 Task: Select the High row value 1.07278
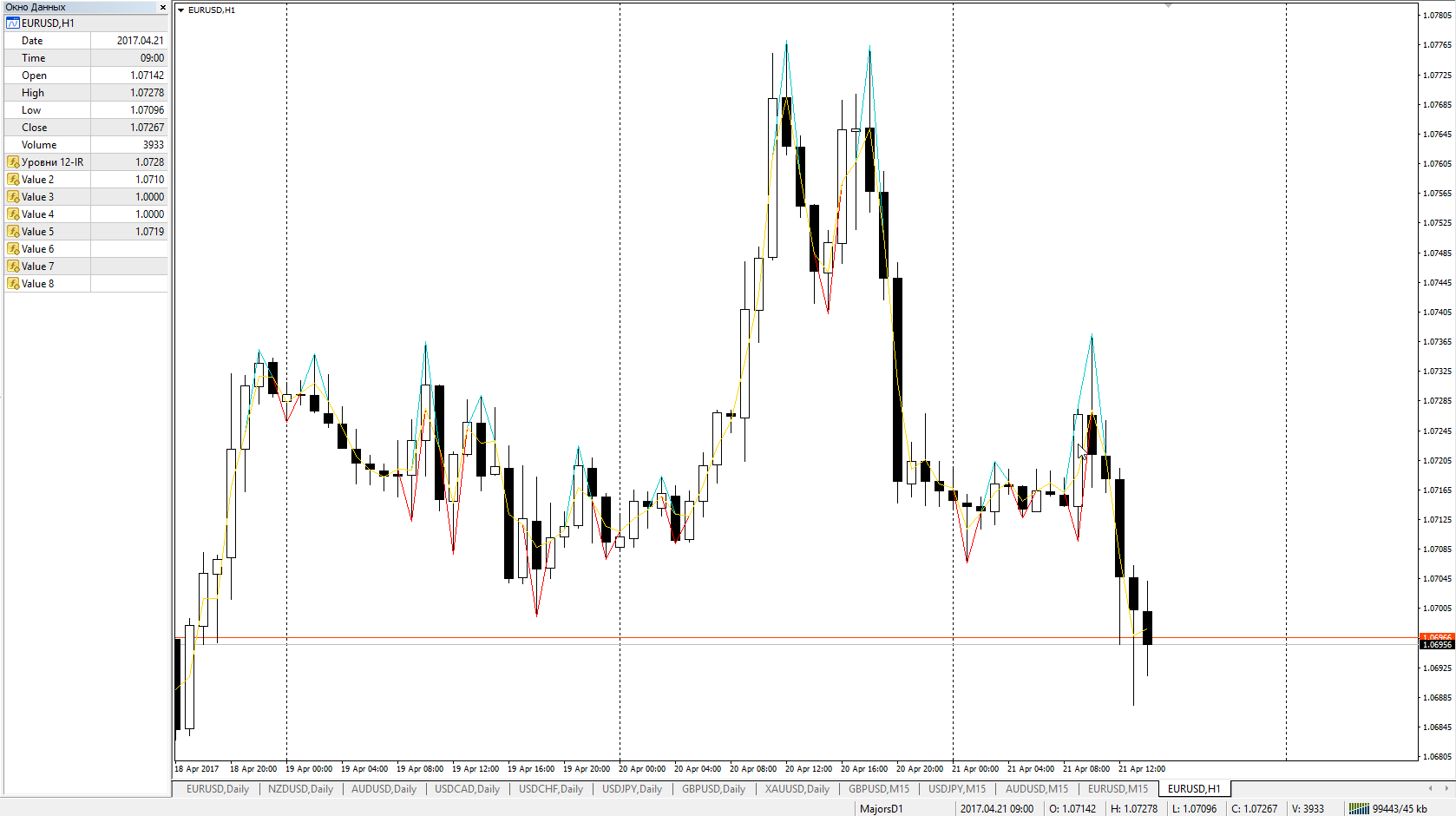(147, 93)
